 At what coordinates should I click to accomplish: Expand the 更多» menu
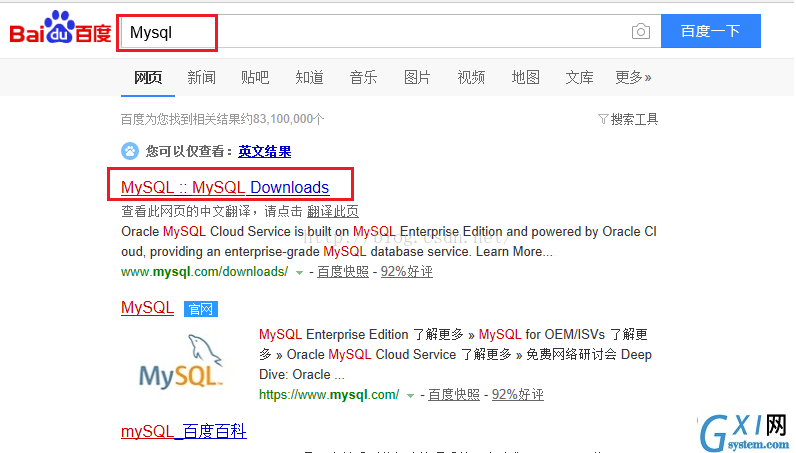pyautogui.click(x=633, y=77)
